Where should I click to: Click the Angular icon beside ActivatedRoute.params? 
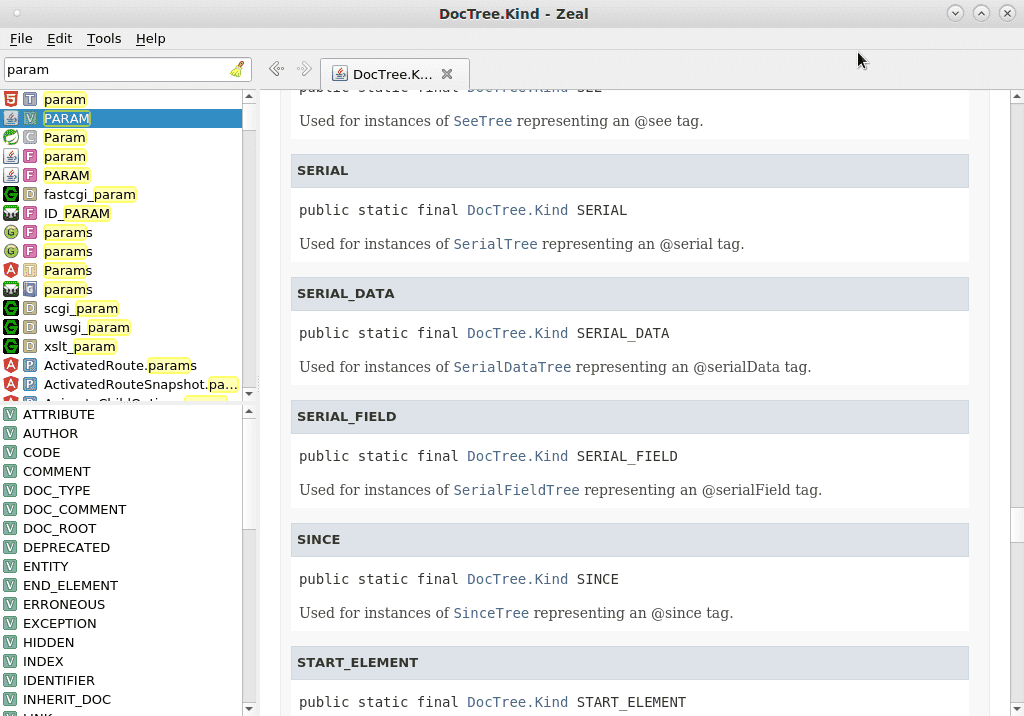[10, 365]
